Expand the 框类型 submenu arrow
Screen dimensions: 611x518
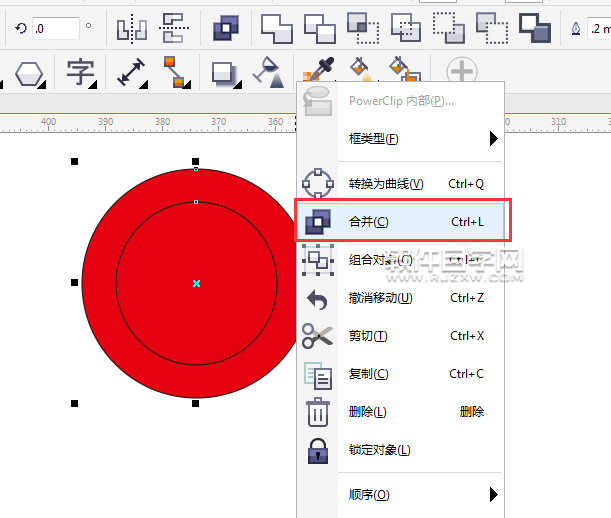pyautogui.click(x=494, y=138)
